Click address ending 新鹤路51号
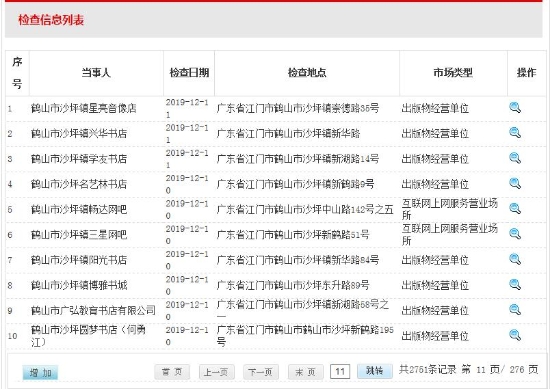Screen dimensions: 550x389 point(293,235)
